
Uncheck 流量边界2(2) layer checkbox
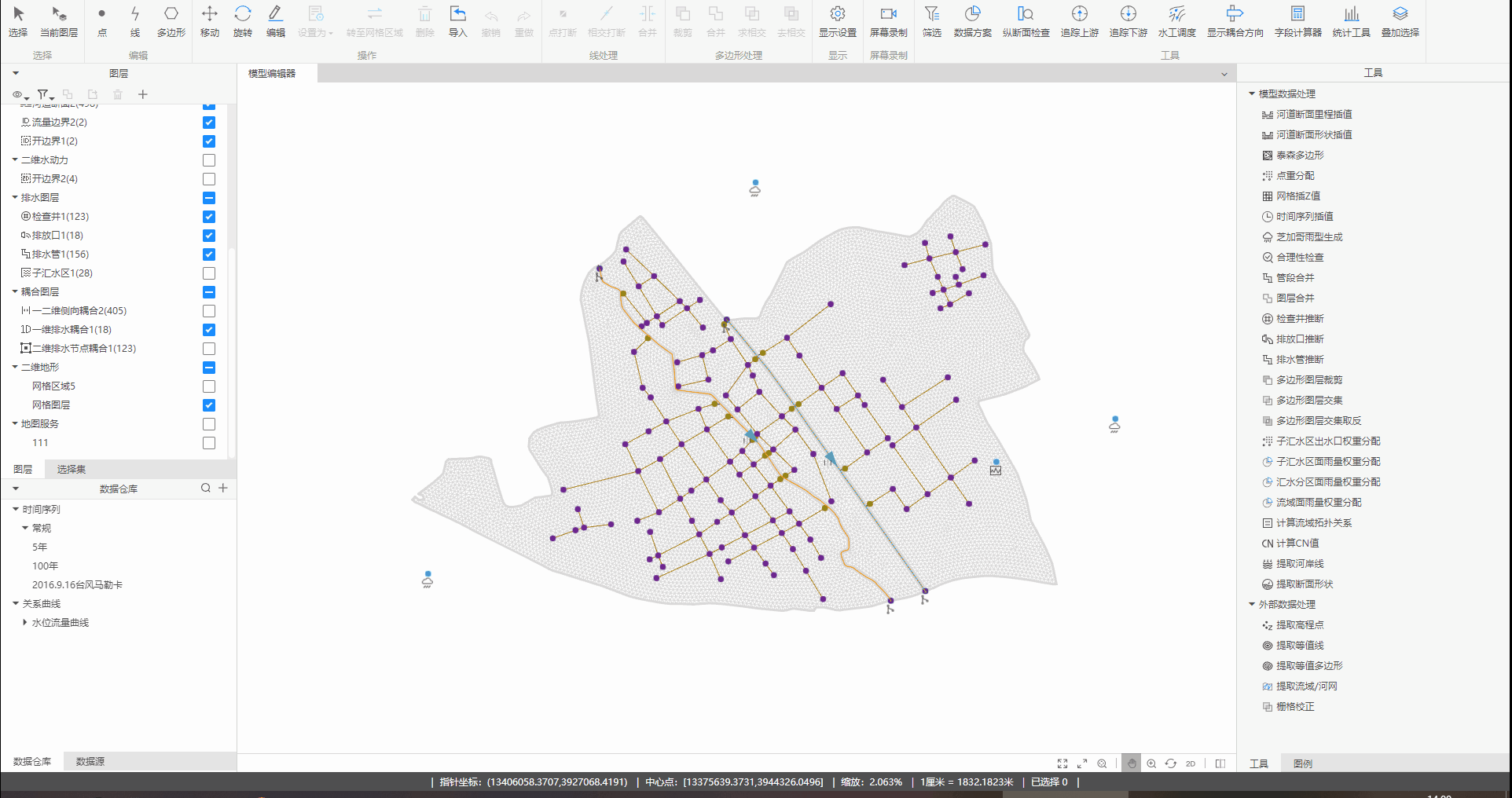point(209,123)
